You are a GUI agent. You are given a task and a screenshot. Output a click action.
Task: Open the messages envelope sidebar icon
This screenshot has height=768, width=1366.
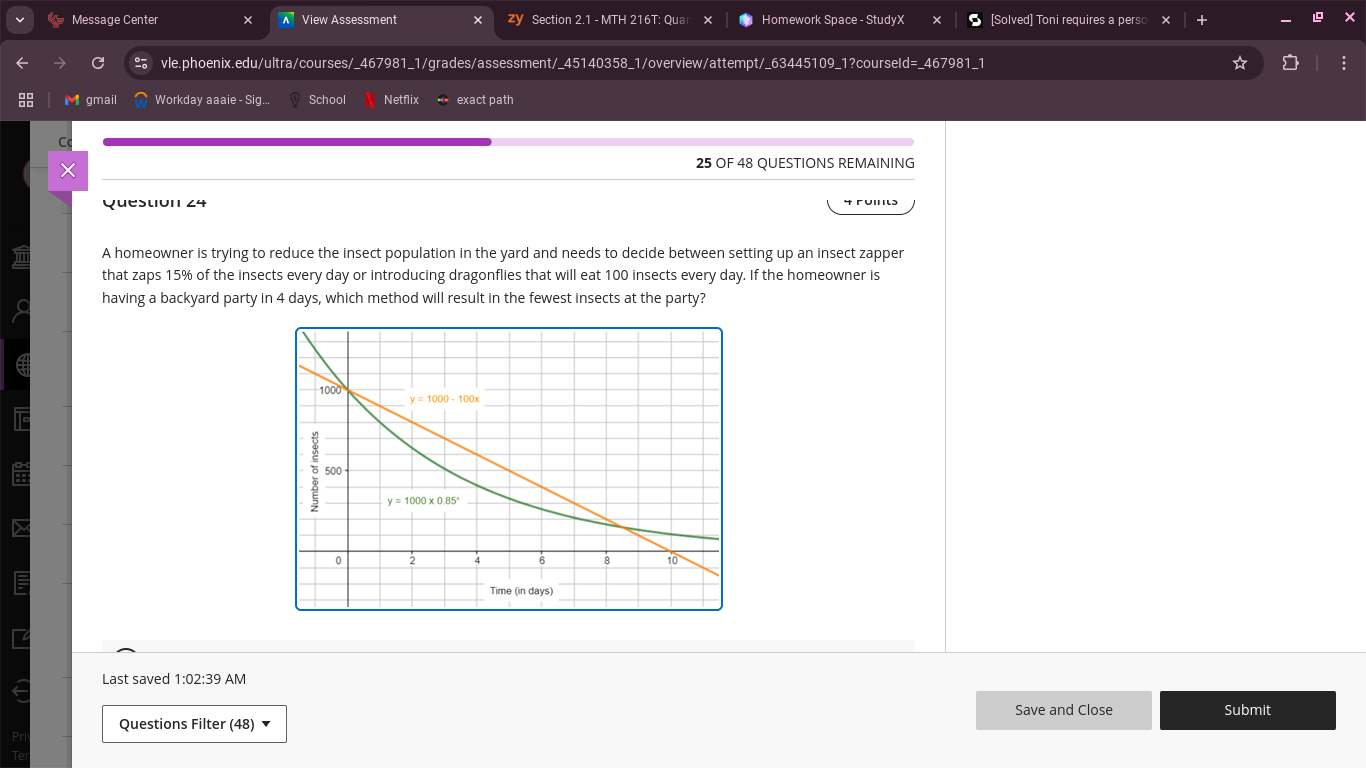[x=20, y=527]
